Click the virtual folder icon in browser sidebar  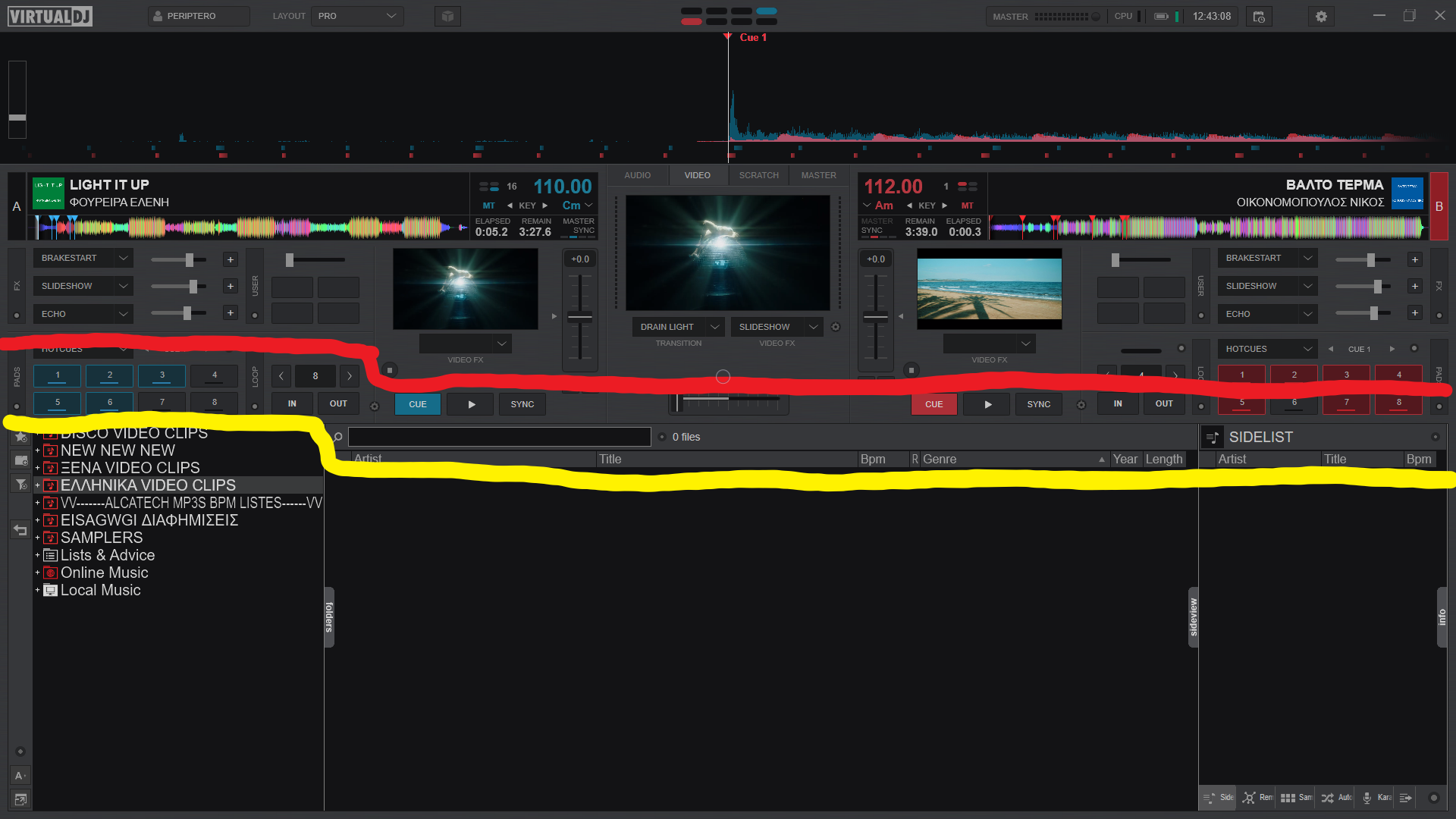click(x=20, y=460)
